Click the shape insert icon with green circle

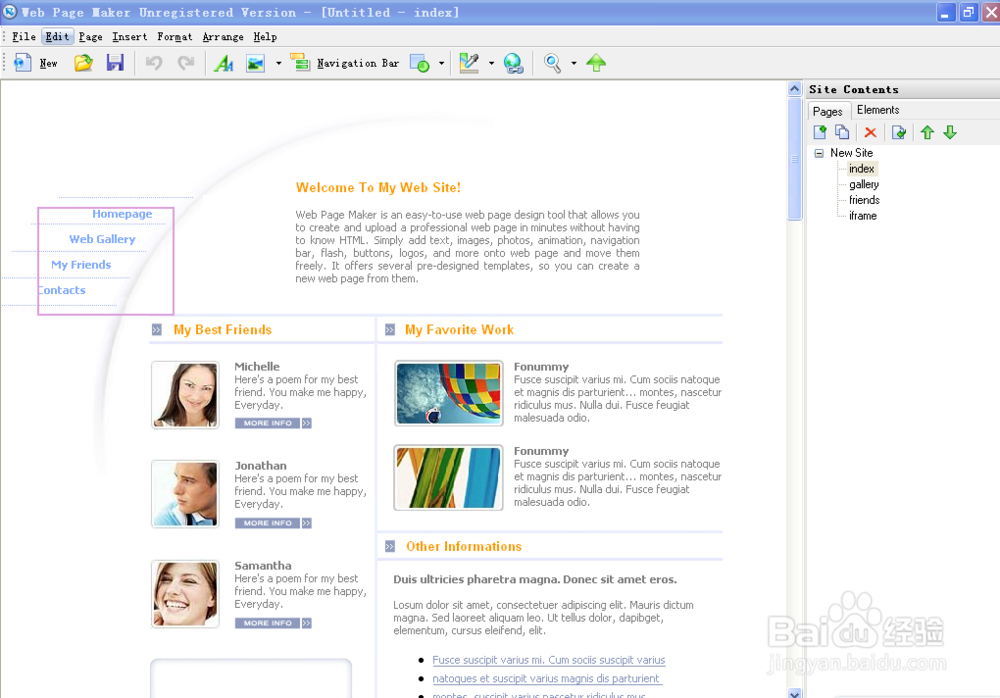point(420,63)
